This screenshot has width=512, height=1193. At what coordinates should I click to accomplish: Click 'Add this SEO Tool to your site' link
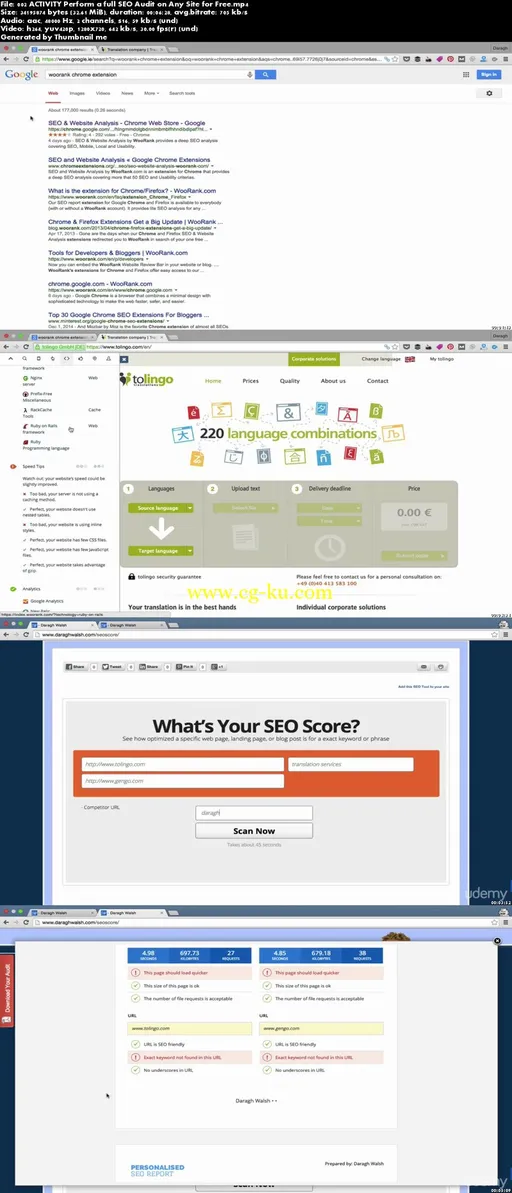point(425,686)
